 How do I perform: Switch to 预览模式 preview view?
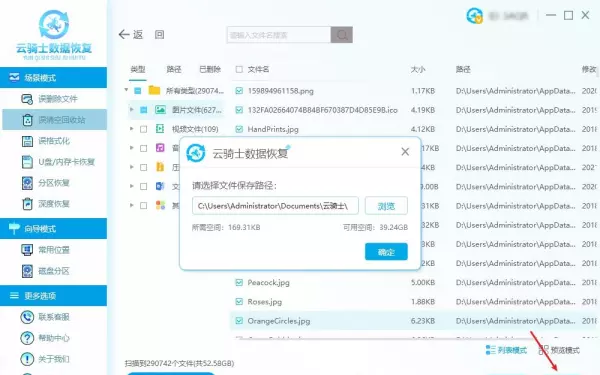559,350
